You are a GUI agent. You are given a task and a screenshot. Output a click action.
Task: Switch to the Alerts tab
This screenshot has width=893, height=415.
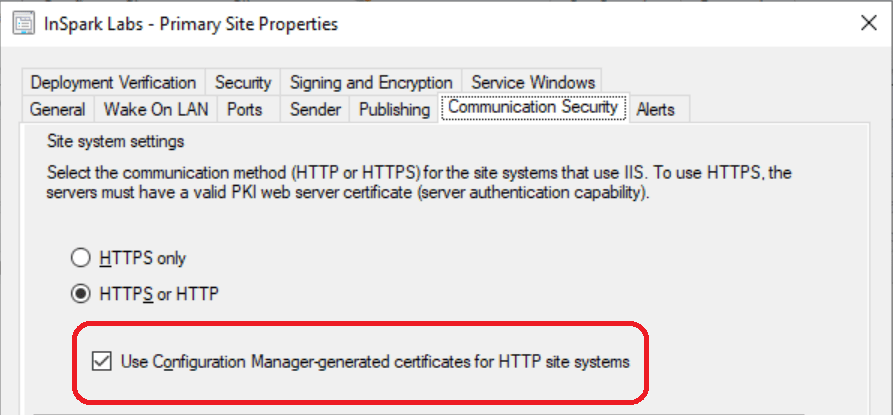(656, 109)
